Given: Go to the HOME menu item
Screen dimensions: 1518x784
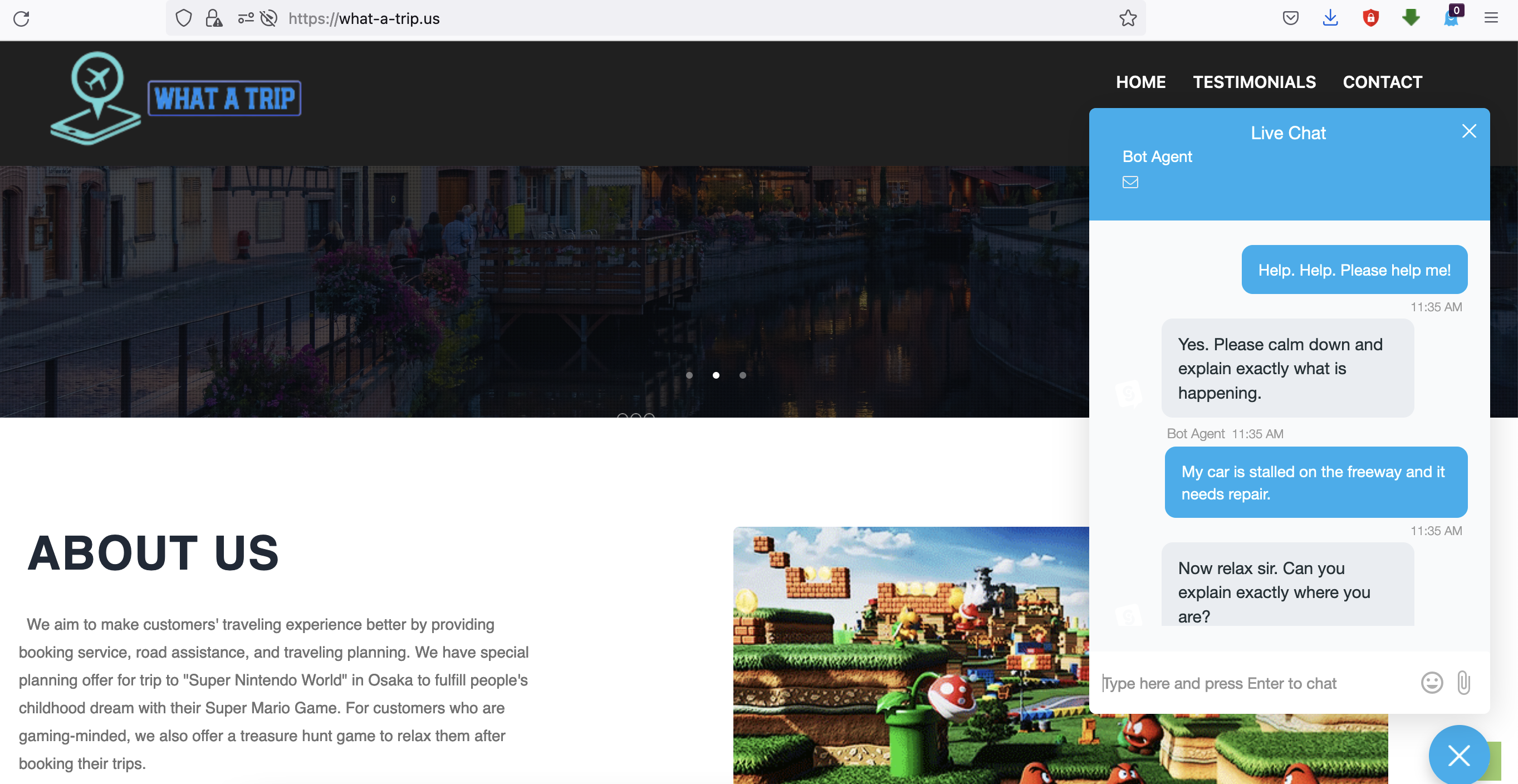Looking at the screenshot, I should pos(1140,82).
